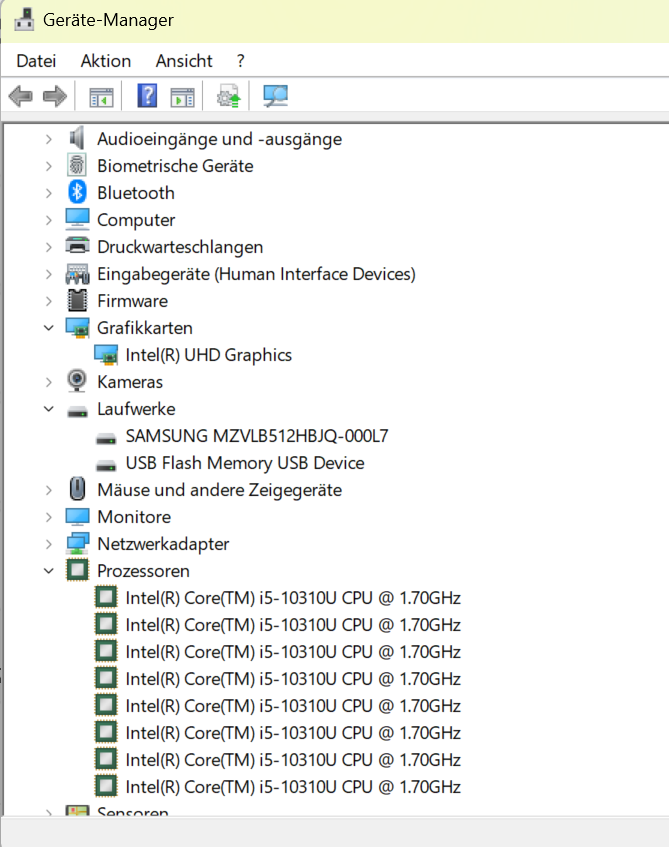Viewport: 669px width, 847px height.
Task: Expand the Eingabegeräte (Human Interface Devices) chevron
Action: tap(49, 274)
